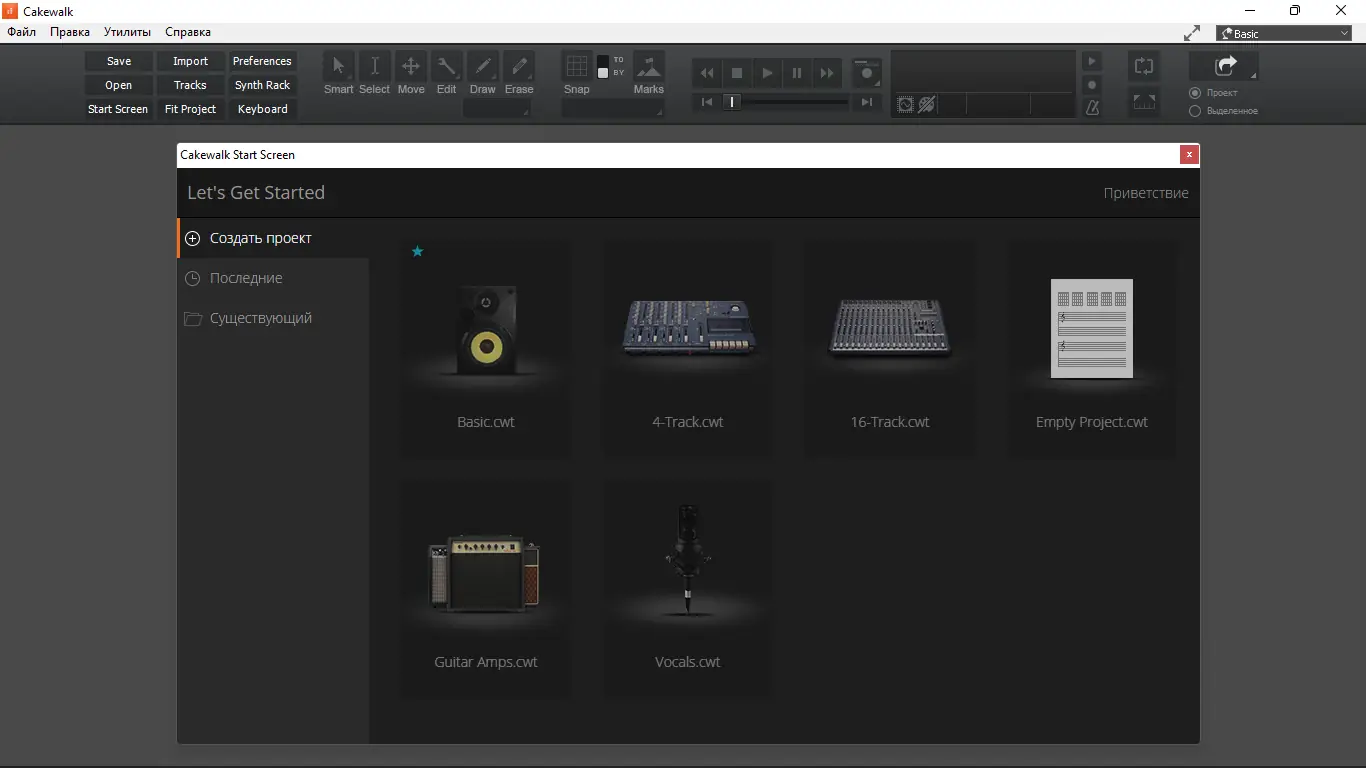
Task: Open the Basic workspace dropdown
Action: coord(1284,34)
